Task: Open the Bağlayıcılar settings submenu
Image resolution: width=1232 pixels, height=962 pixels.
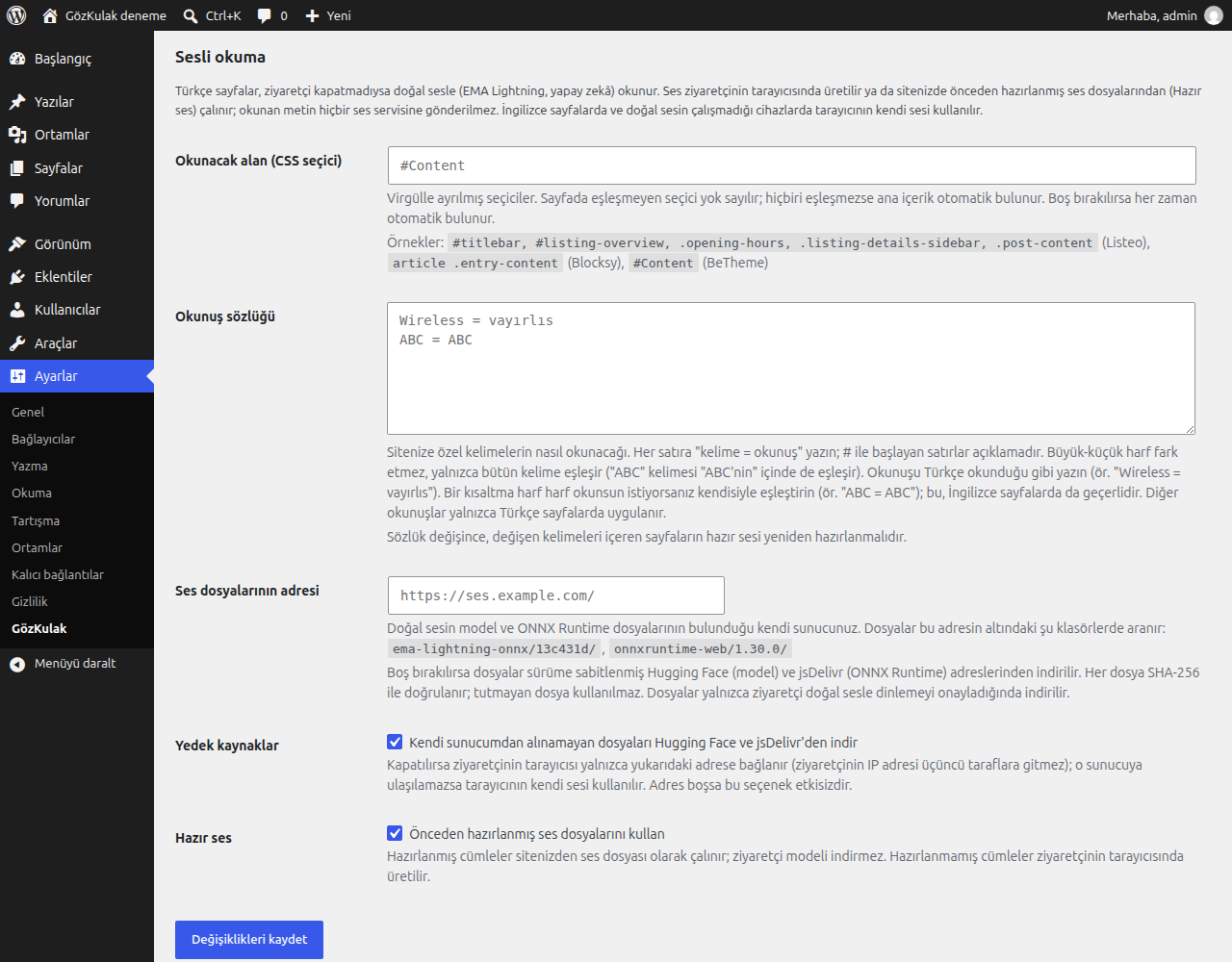Action: tap(43, 439)
